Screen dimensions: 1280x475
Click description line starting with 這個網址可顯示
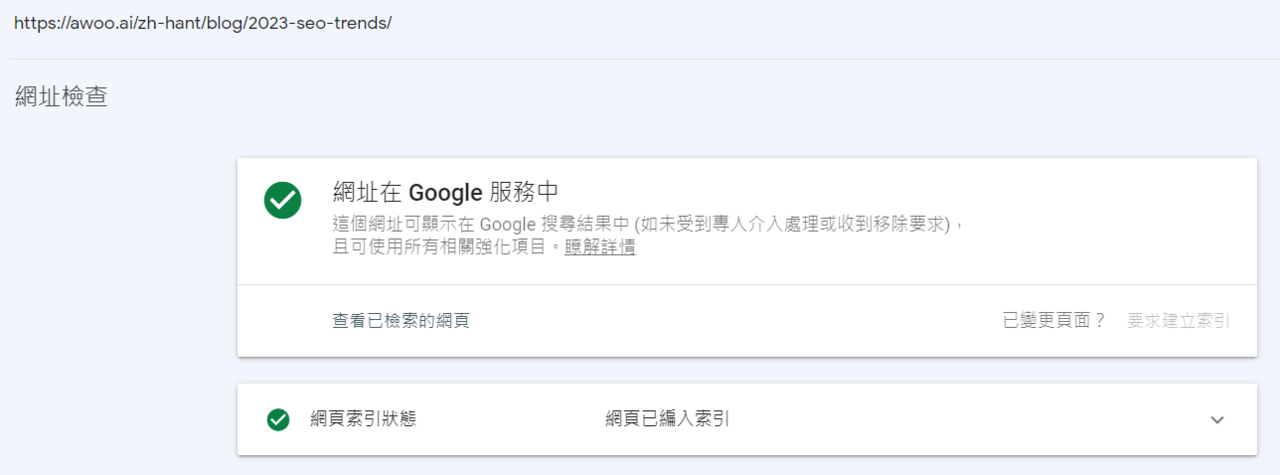point(648,224)
